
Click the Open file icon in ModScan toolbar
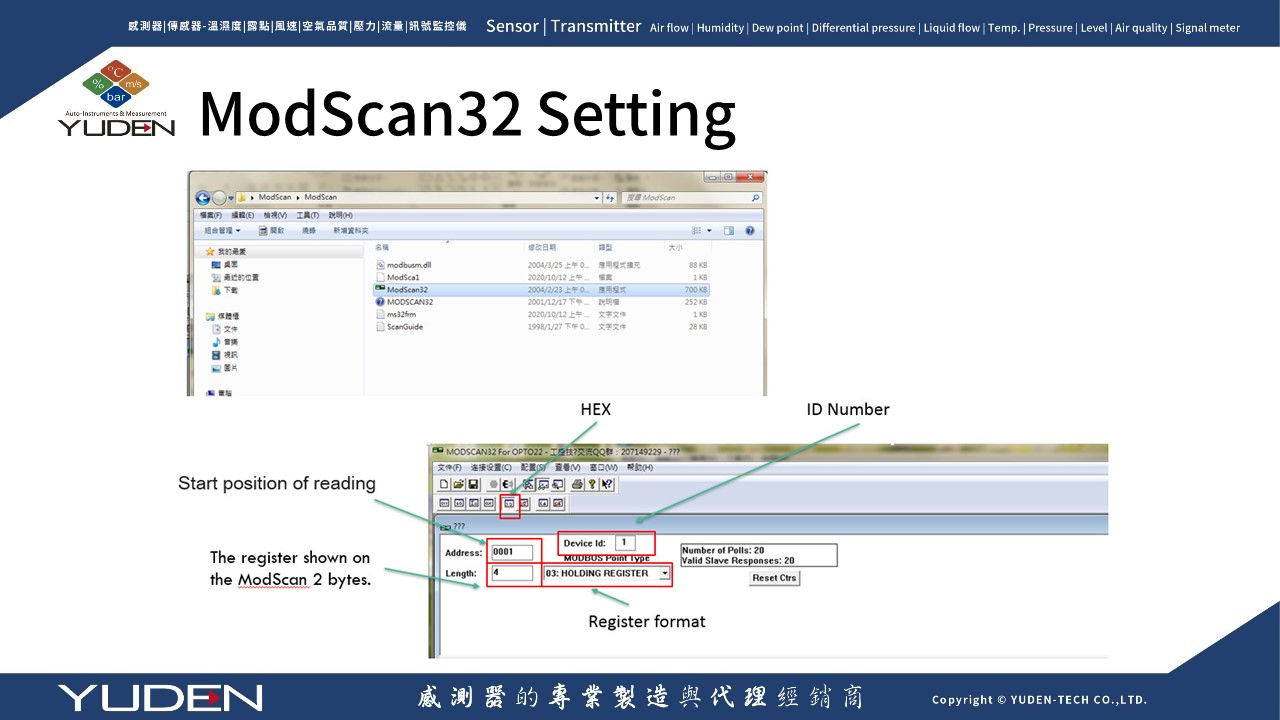(x=459, y=484)
